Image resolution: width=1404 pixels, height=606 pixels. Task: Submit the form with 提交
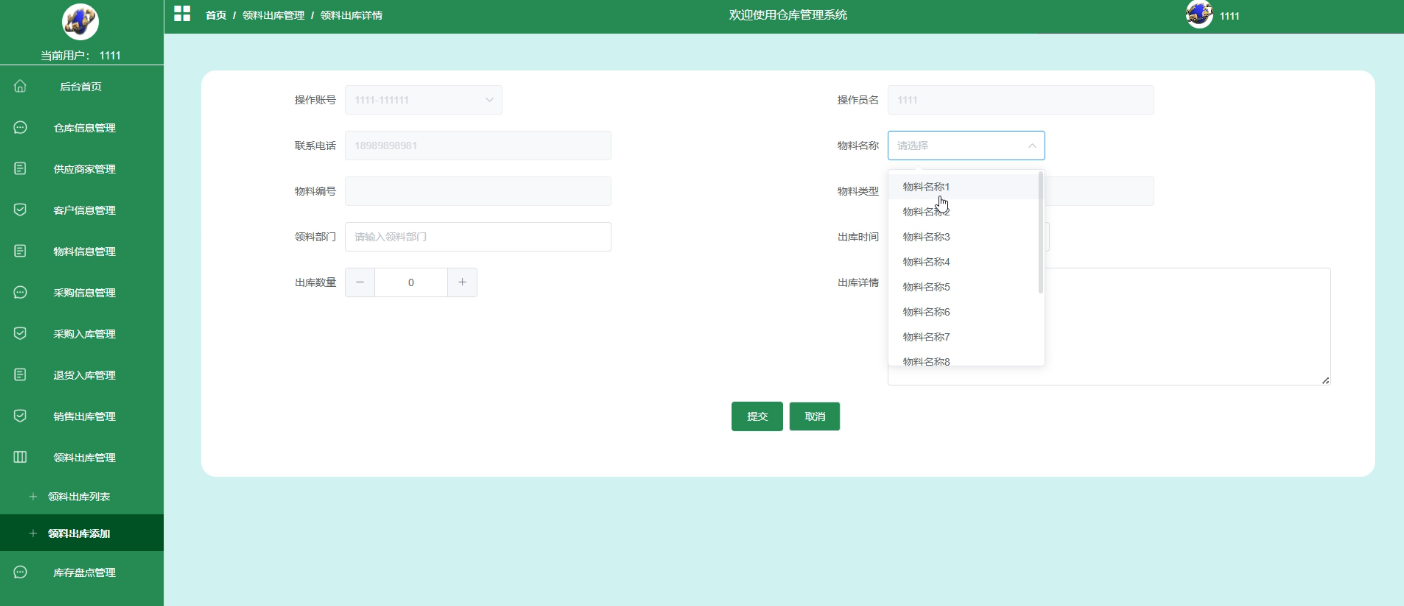[757, 417]
